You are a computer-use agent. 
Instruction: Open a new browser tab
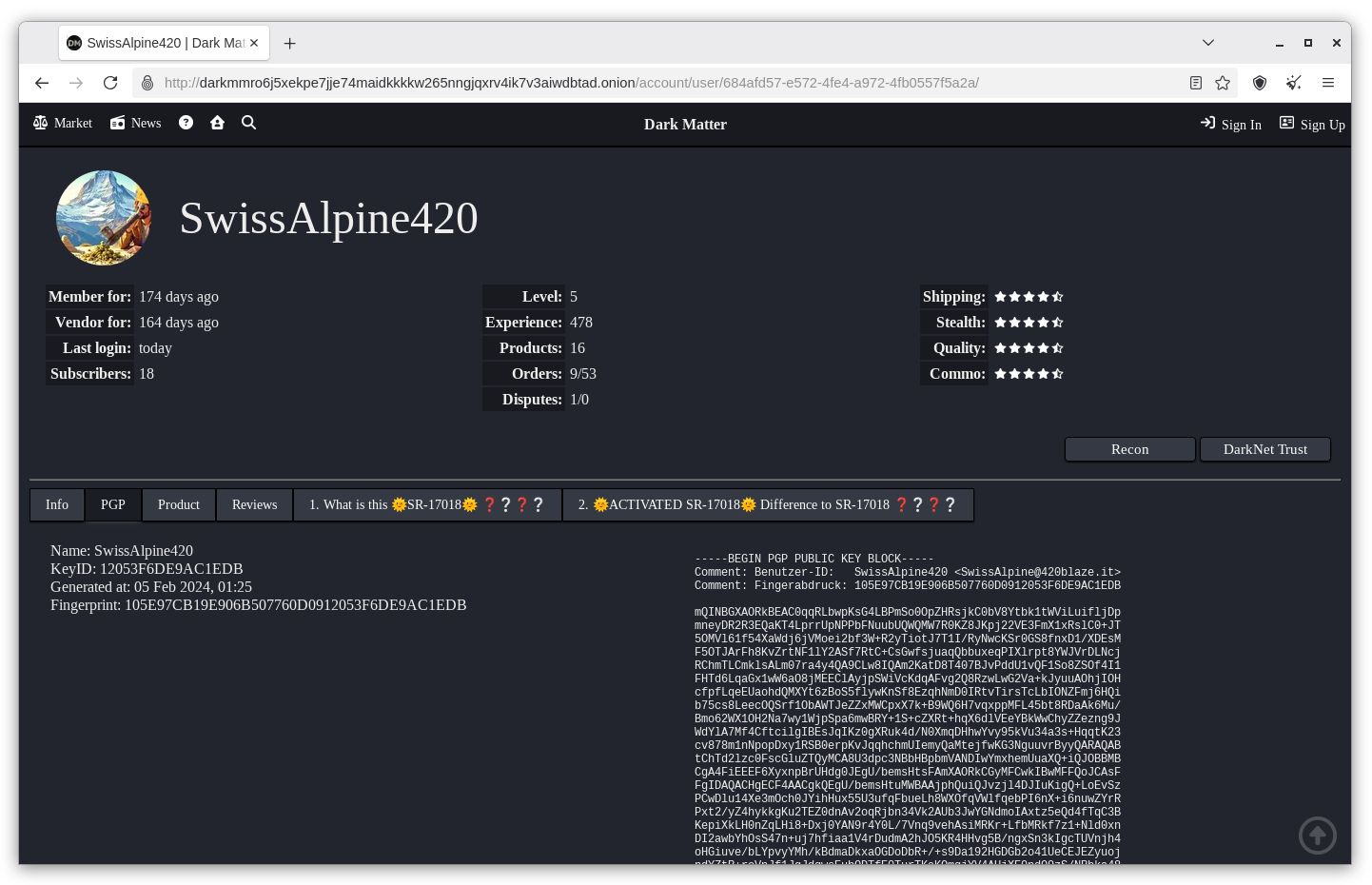[290, 44]
